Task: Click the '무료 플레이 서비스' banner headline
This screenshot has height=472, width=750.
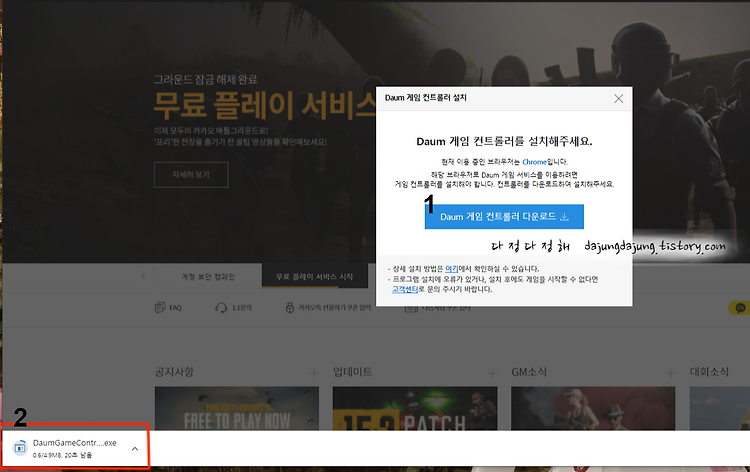Action: click(265, 106)
